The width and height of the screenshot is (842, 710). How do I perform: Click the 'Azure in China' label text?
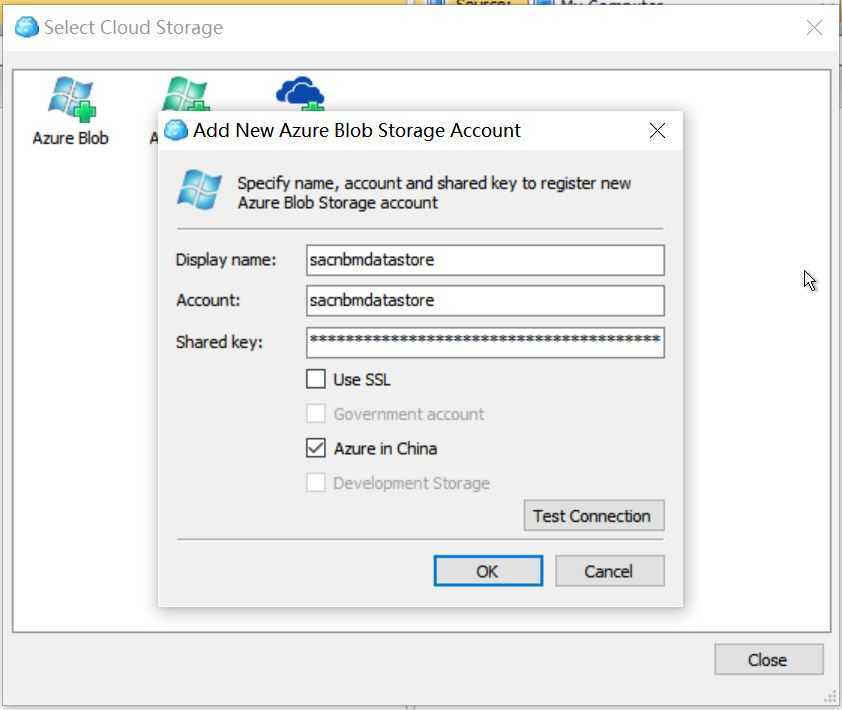click(385, 448)
